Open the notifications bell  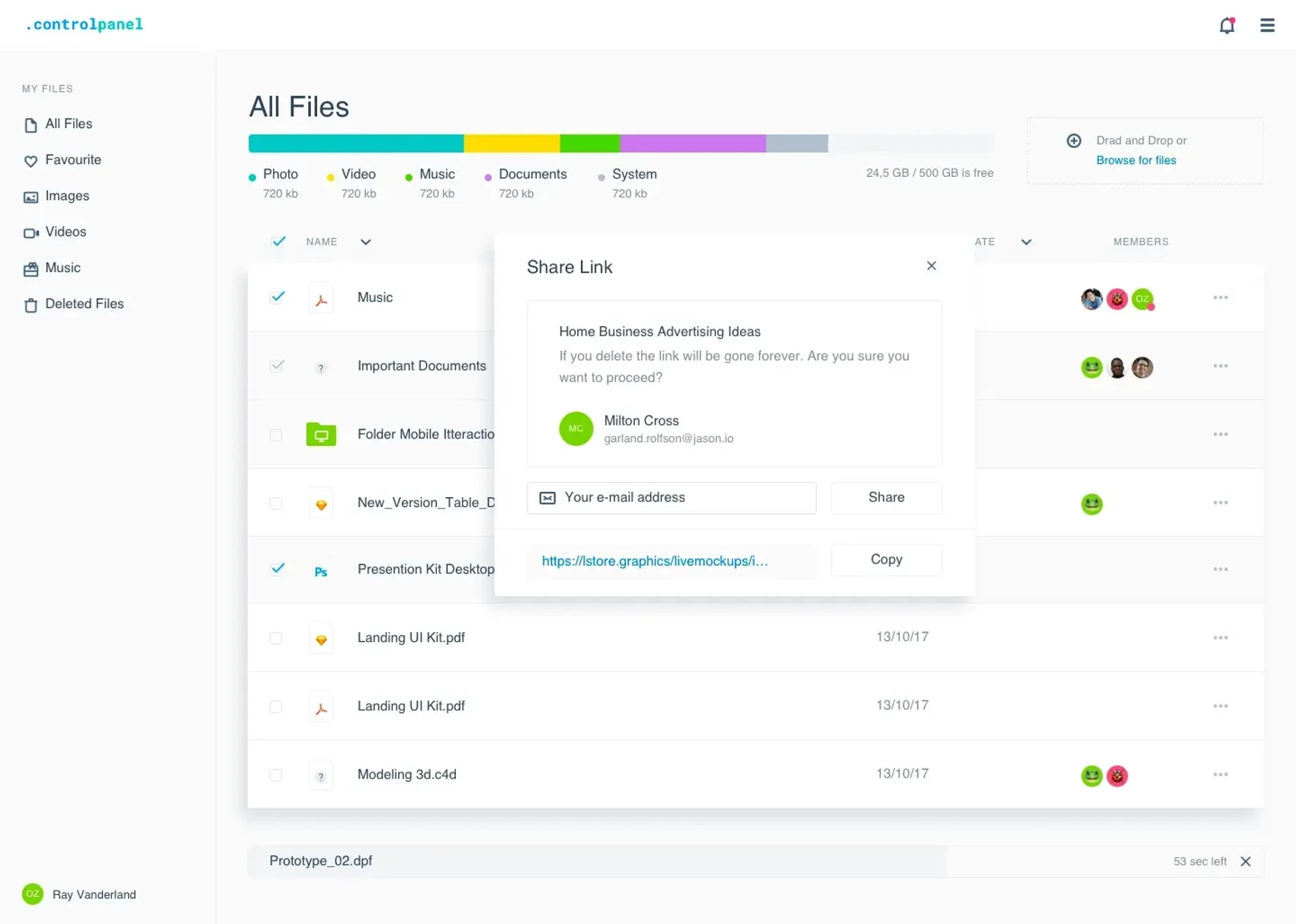1227,25
